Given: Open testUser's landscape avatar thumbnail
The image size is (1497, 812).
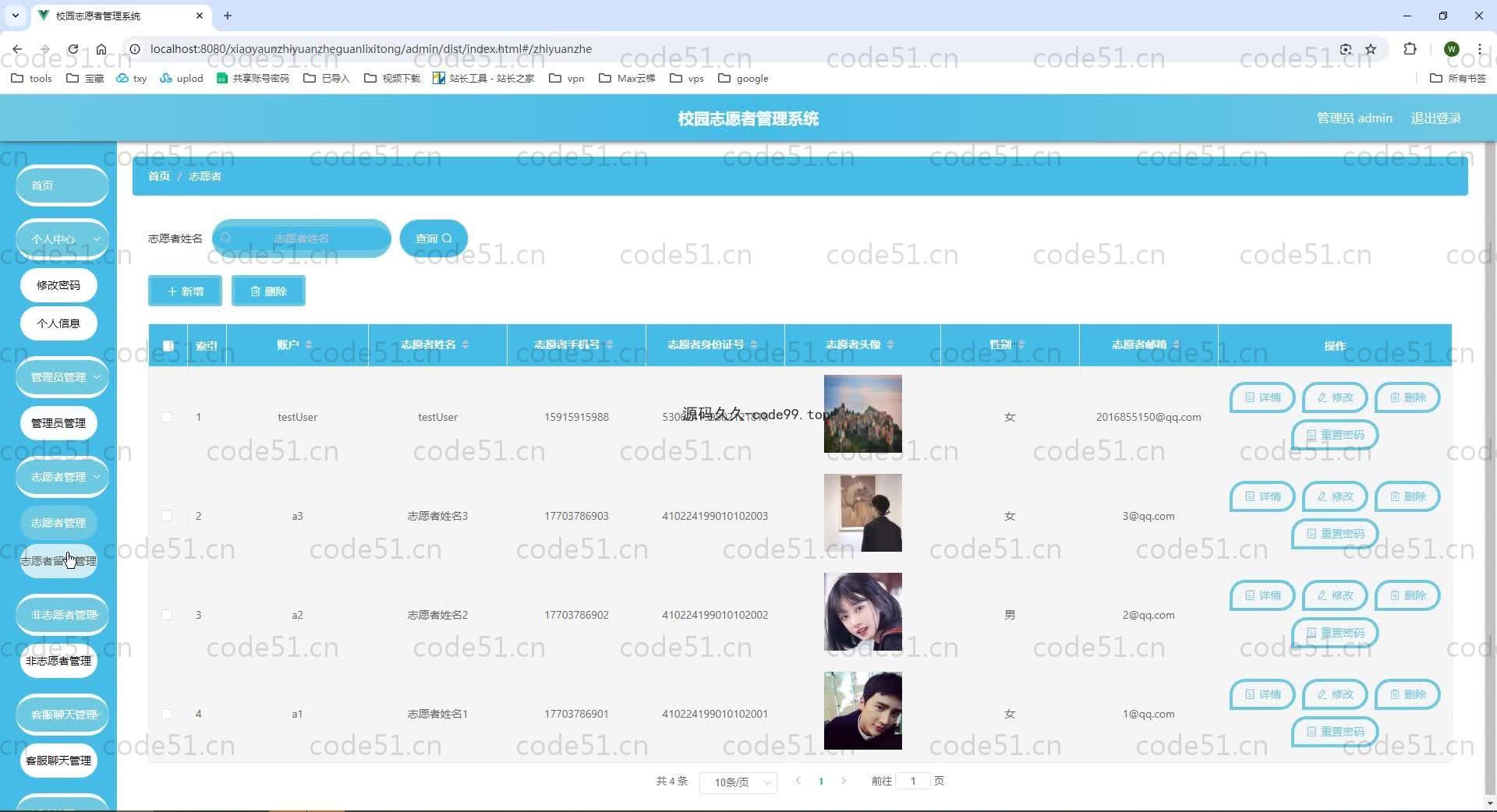Looking at the screenshot, I should pyautogui.click(x=862, y=414).
